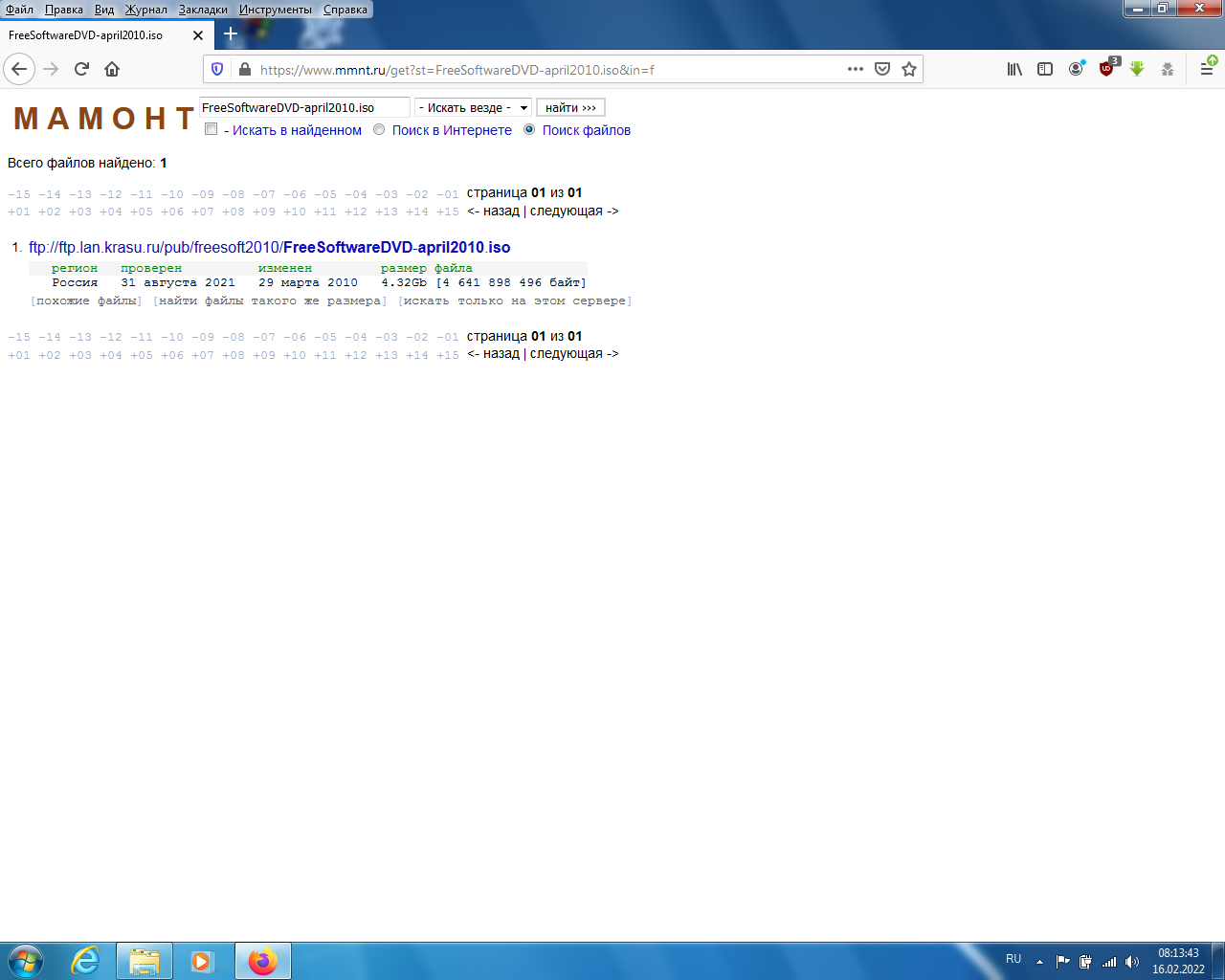Screen dimensions: 1225x980
Task: Focus the search field with FreeSoftwareDVD-april2010.iso
Action: point(304,108)
